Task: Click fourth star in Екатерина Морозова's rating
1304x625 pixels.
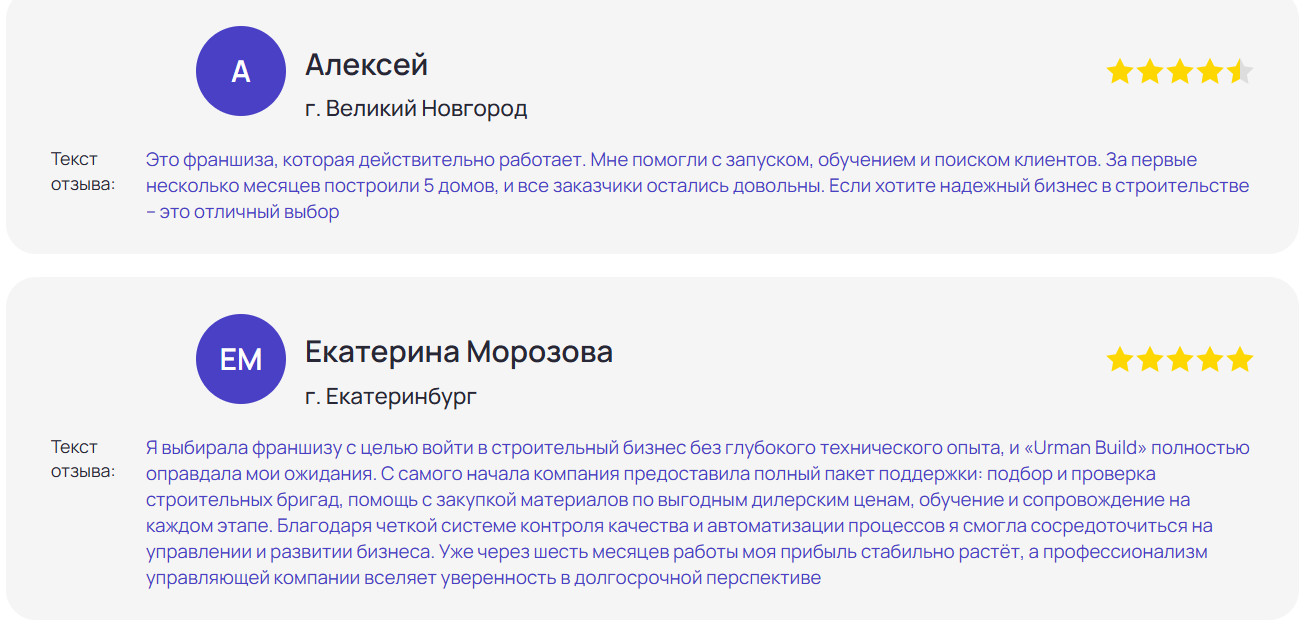Action: coord(1210,359)
